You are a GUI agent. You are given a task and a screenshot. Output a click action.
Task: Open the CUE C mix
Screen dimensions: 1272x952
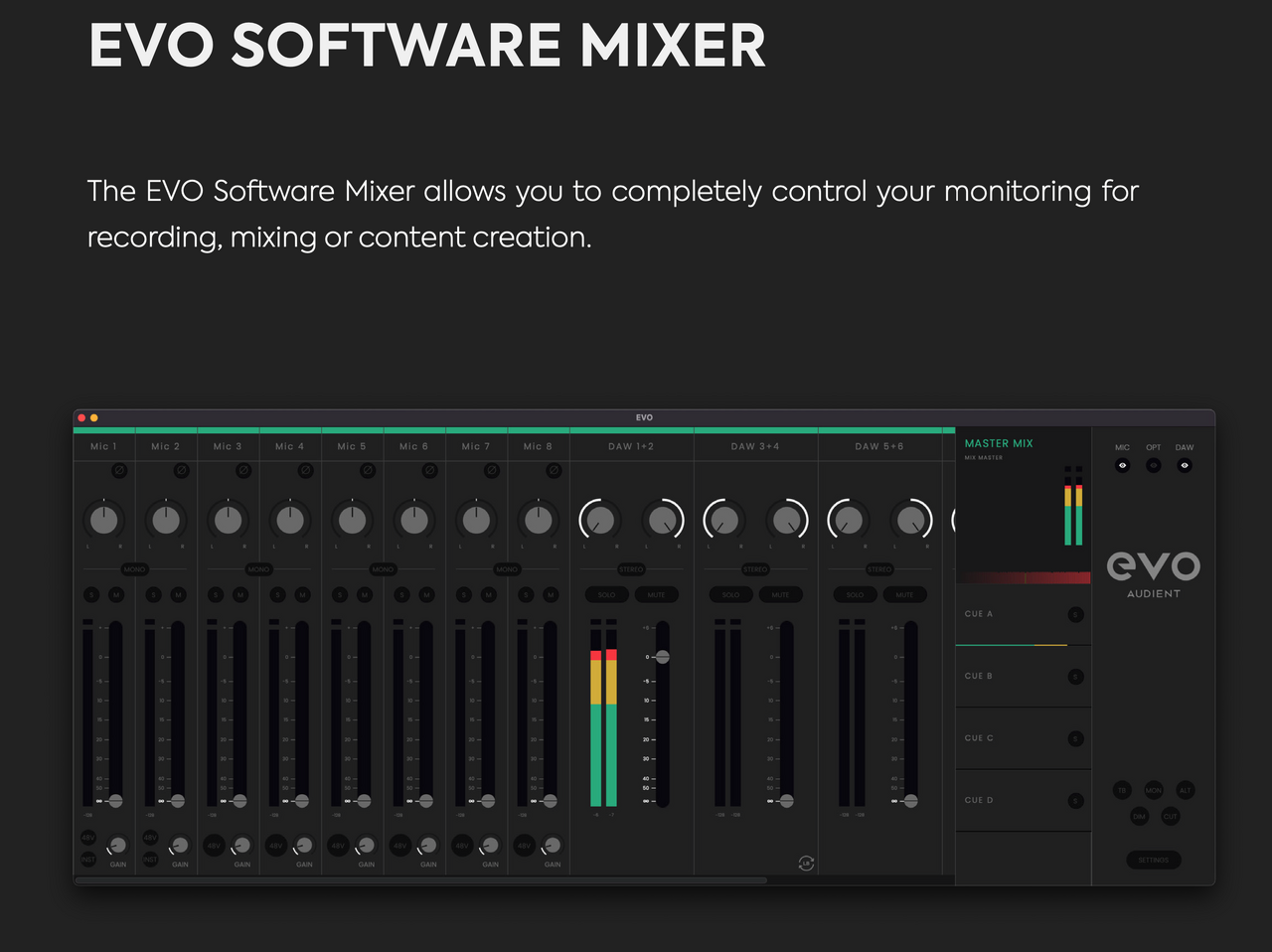(x=1024, y=738)
